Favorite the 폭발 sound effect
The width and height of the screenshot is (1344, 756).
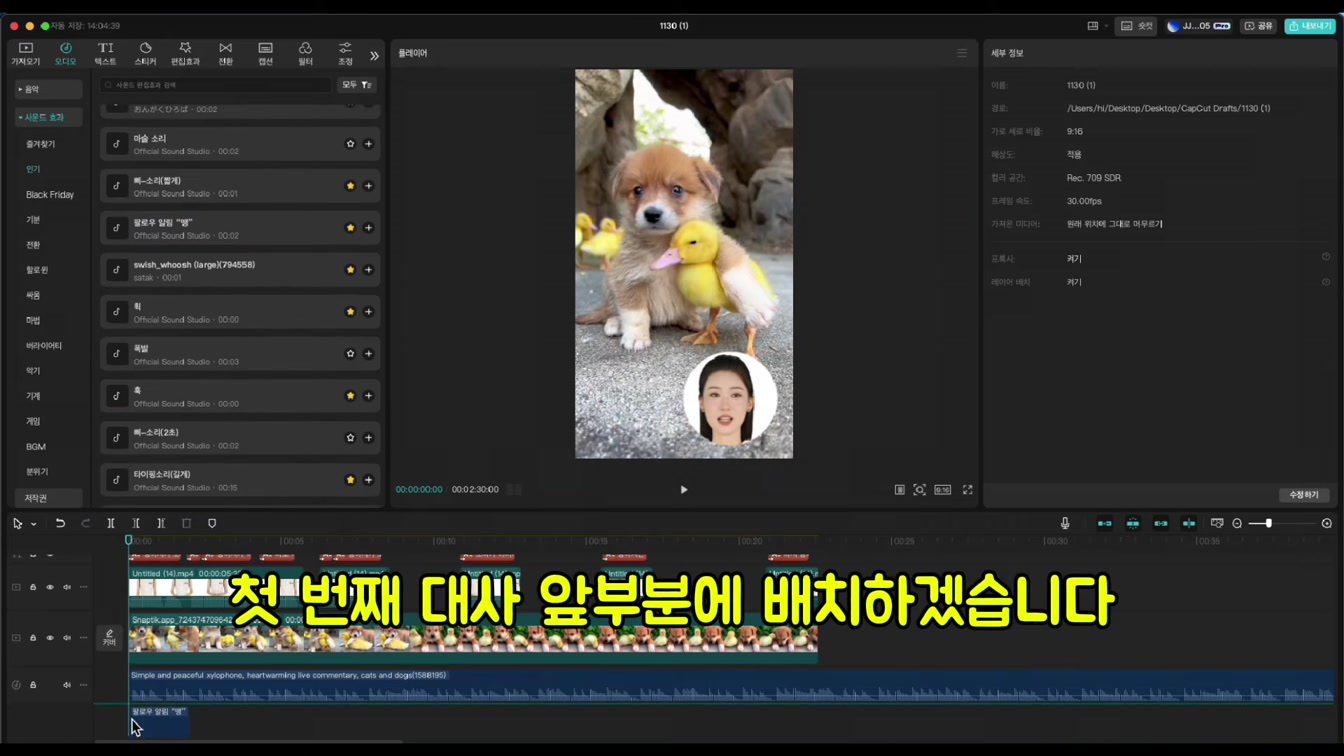[x=350, y=354]
